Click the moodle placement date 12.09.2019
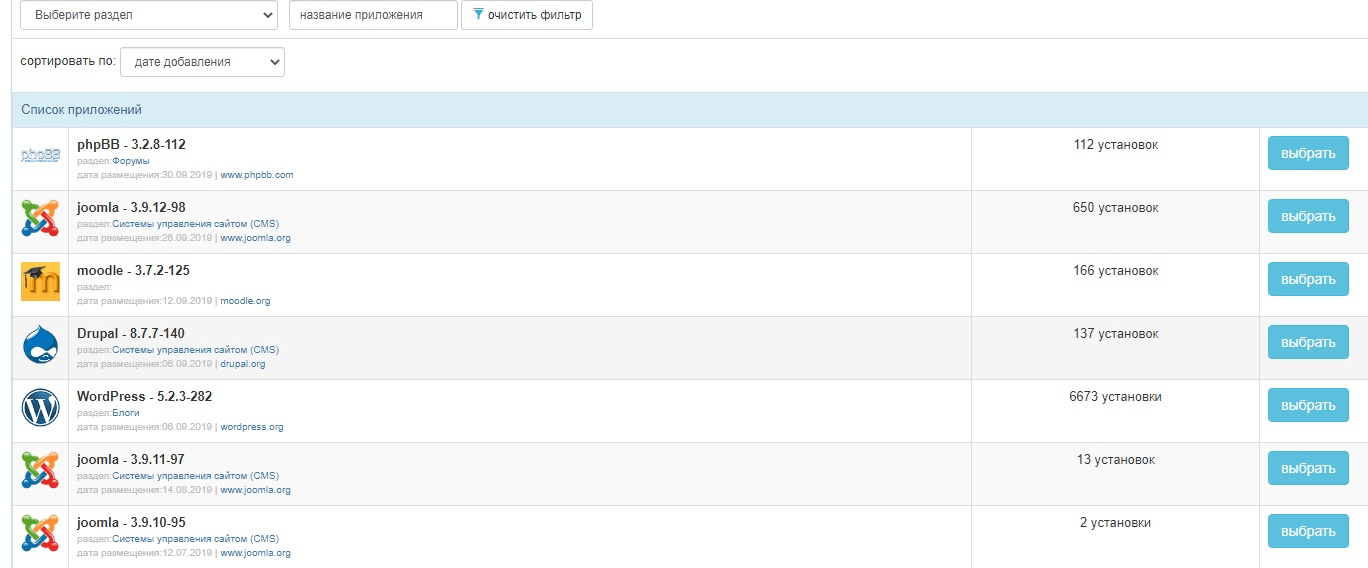The width and height of the screenshot is (1368, 568). pyautogui.click(x=188, y=301)
